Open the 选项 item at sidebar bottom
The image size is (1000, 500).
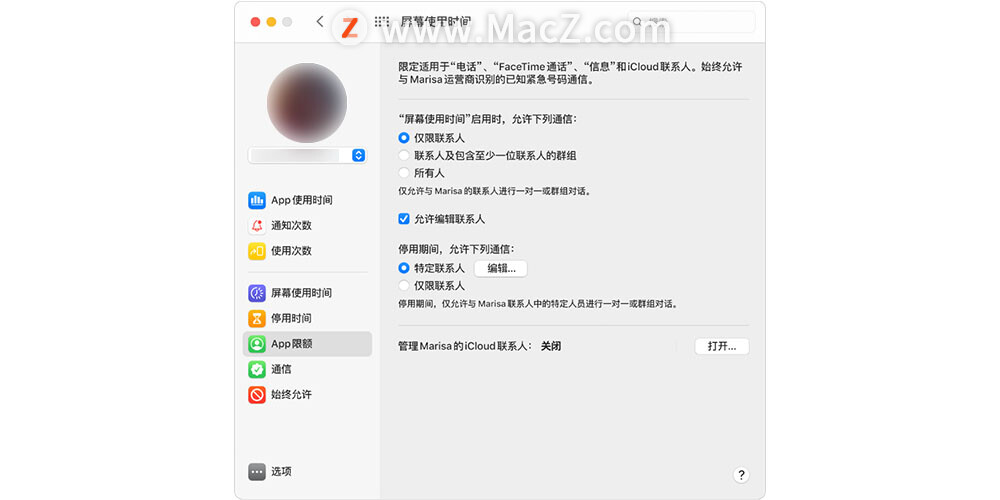pos(307,472)
